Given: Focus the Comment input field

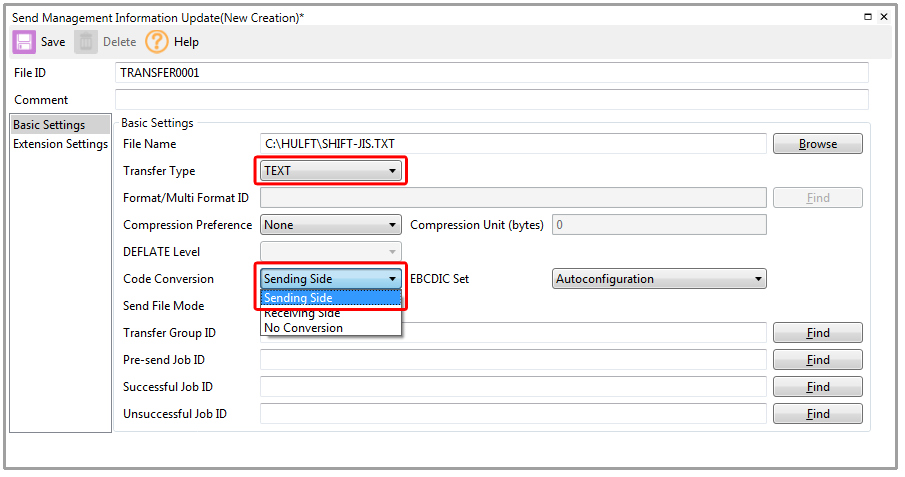Looking at the screenshot, I should (492, 100).
